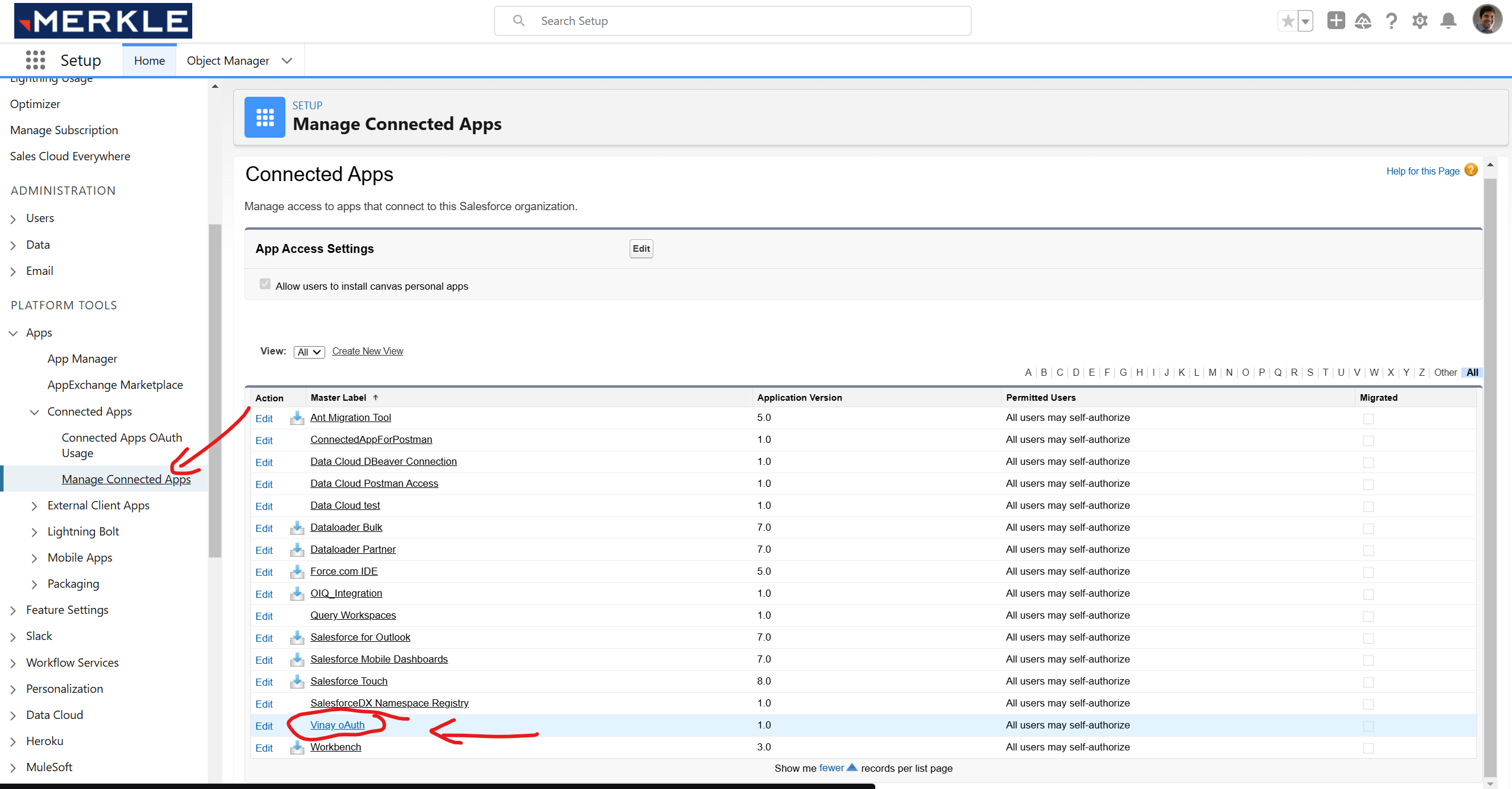Screen dimensions: 1512x789
Task: Collapse the Connected Apps tree node
Action: tap(34, 412)
